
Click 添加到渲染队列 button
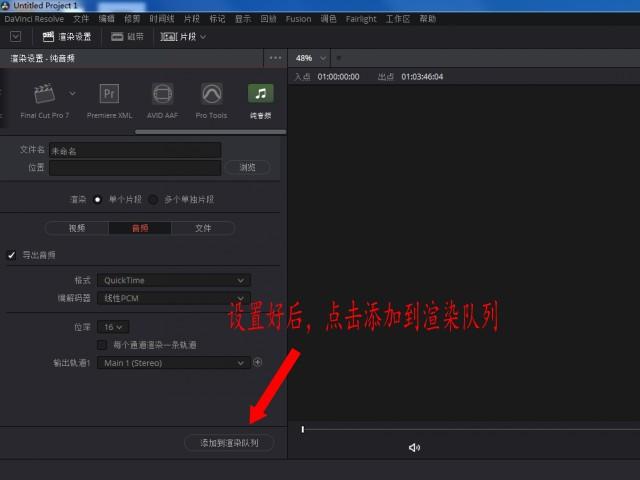[229, 443]
